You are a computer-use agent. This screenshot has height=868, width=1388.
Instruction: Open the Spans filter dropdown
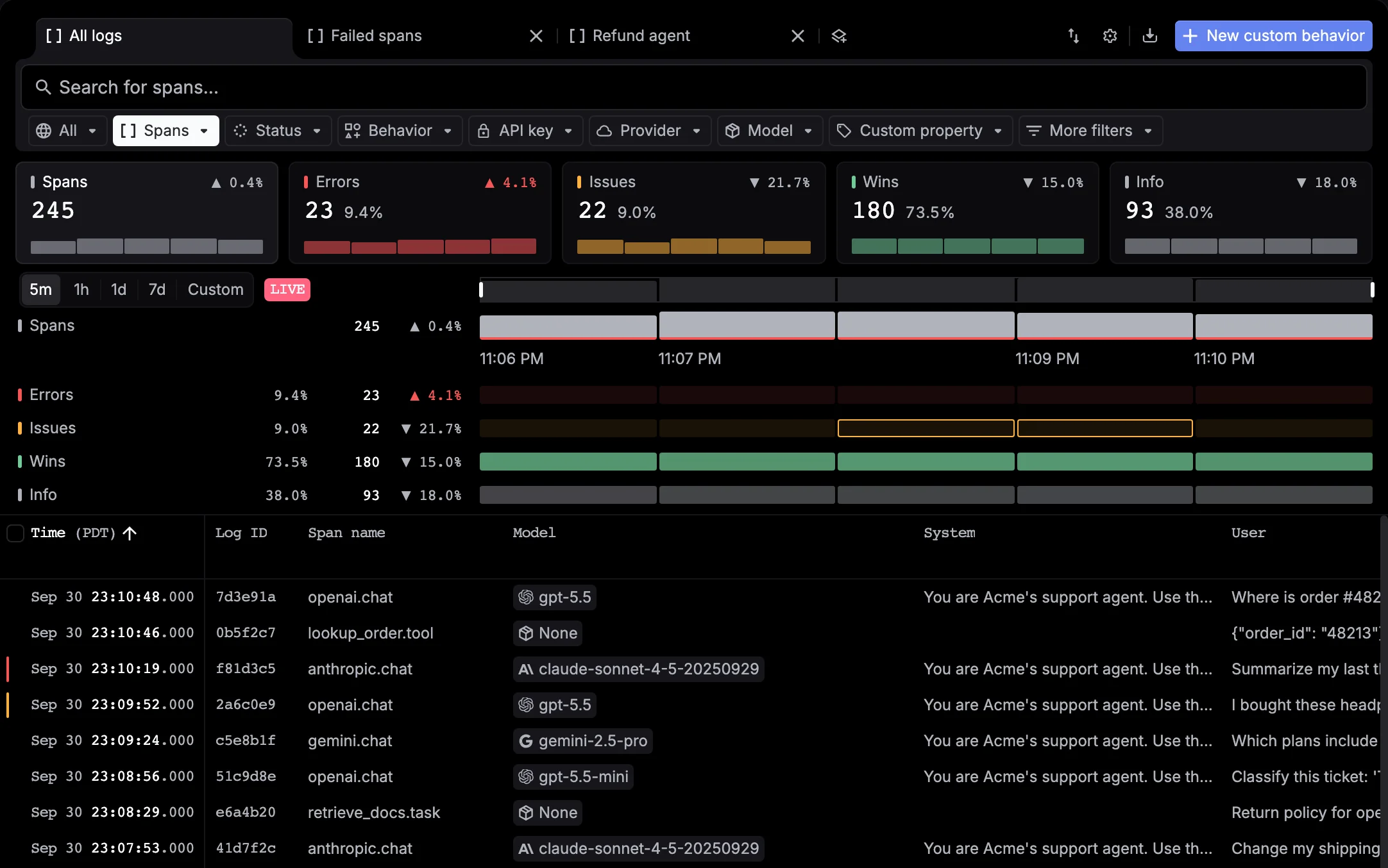(165, 131)
